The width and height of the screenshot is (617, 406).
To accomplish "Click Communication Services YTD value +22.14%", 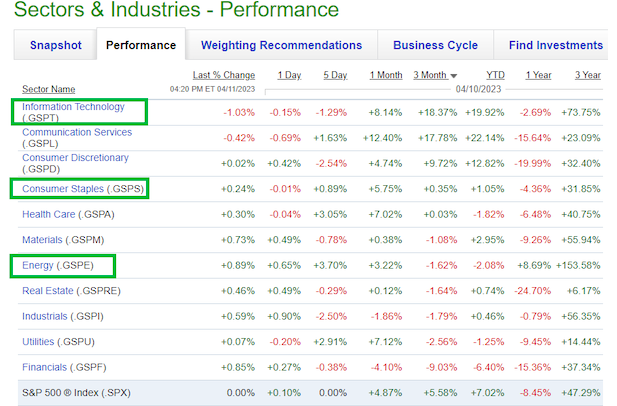I will pyautogui.click(x=484, y=138).
